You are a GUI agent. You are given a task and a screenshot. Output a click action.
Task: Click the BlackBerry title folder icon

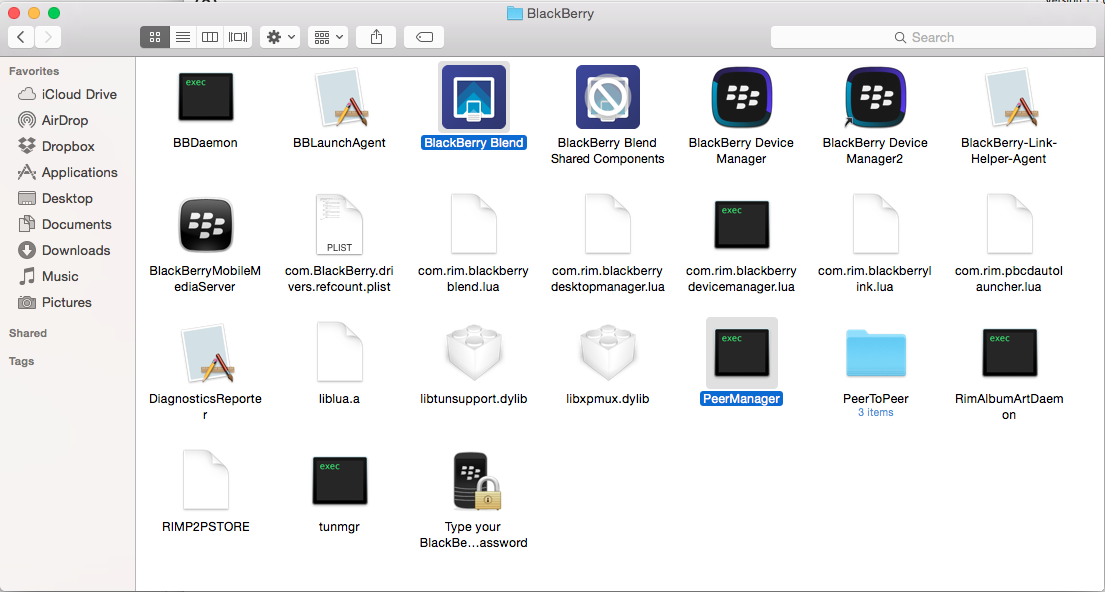[514, 13]
